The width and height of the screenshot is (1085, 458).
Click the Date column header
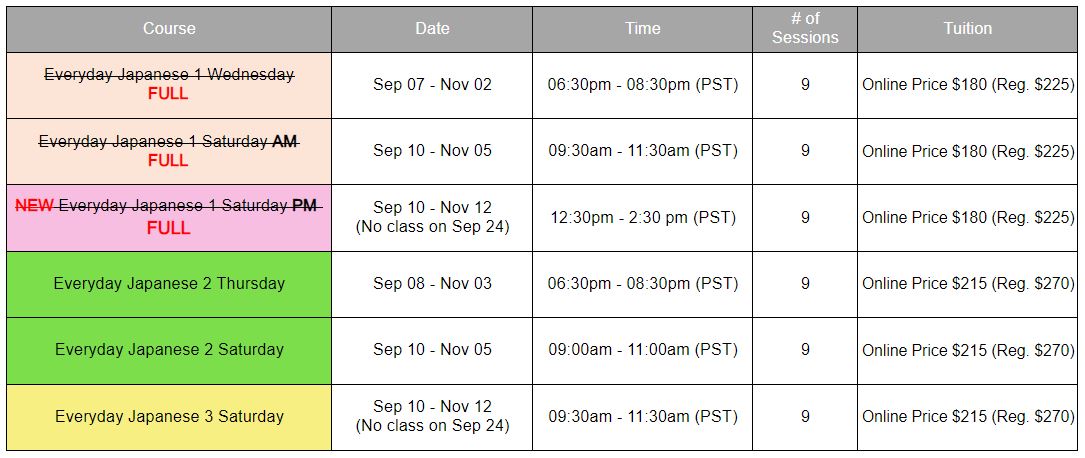pos(432,29)
